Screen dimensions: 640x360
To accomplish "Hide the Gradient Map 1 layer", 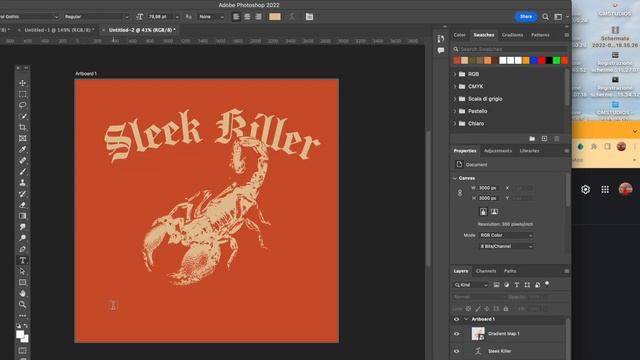I will pos(457,334).
